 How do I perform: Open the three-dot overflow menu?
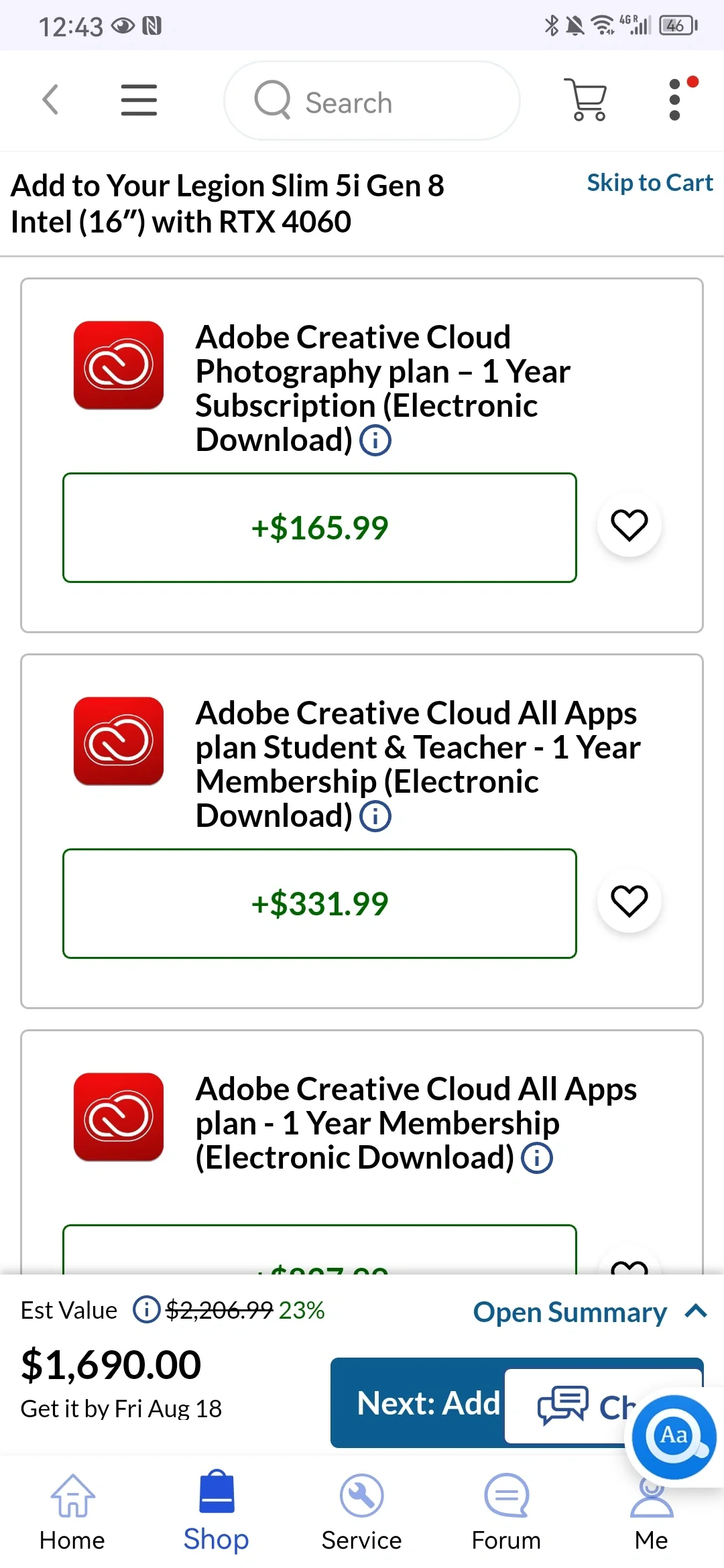tap(675, 101)
